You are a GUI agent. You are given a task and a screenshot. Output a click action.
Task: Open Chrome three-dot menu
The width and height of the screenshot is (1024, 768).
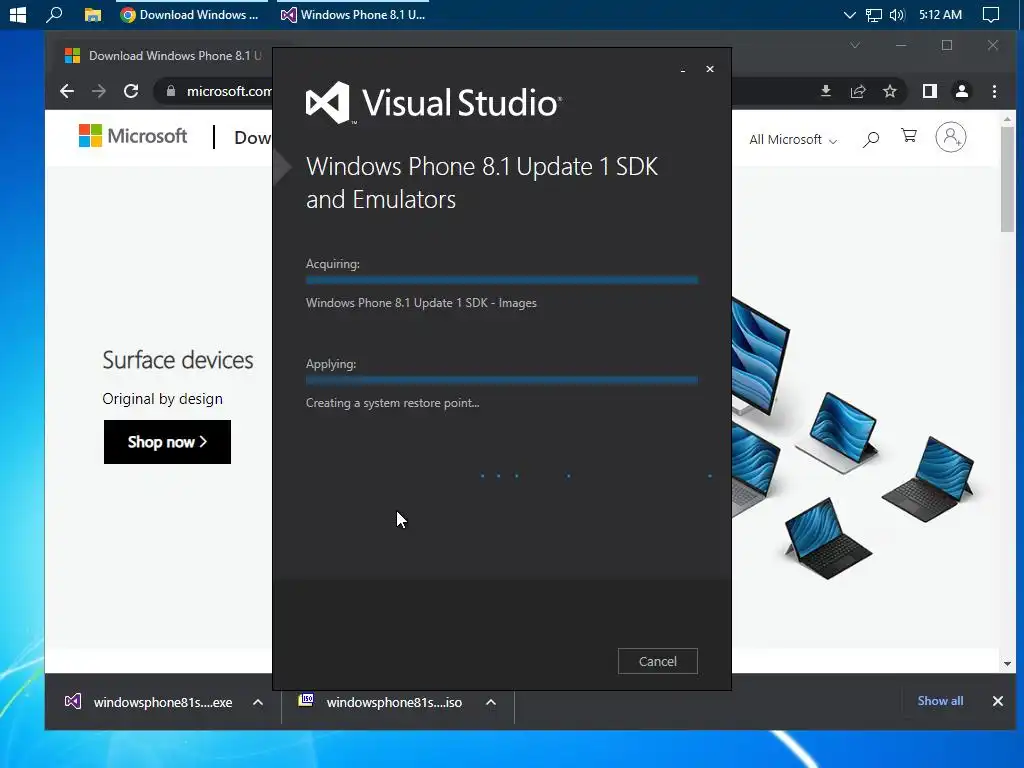tap(994, 91)
